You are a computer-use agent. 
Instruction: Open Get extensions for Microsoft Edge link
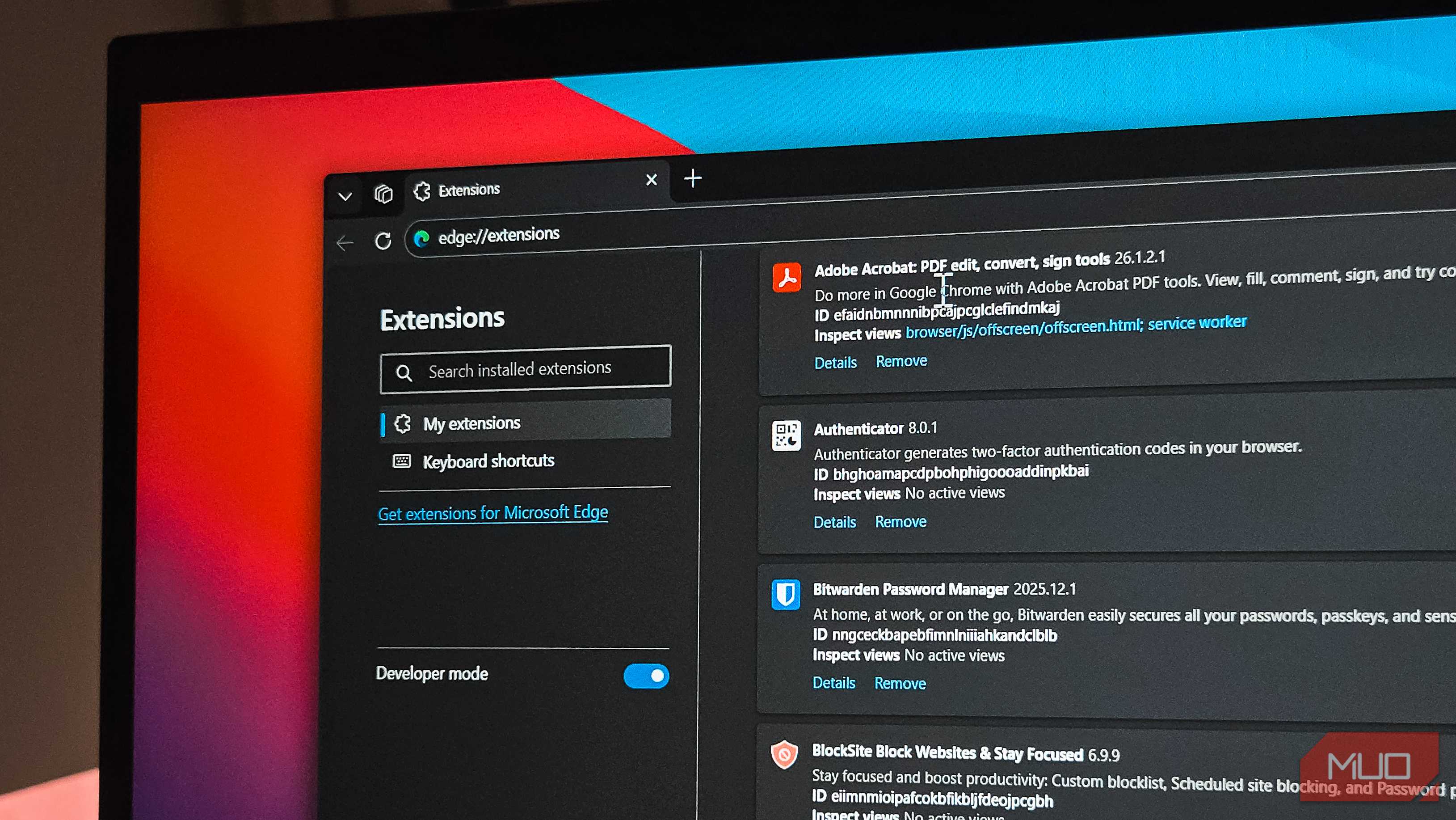493,513
